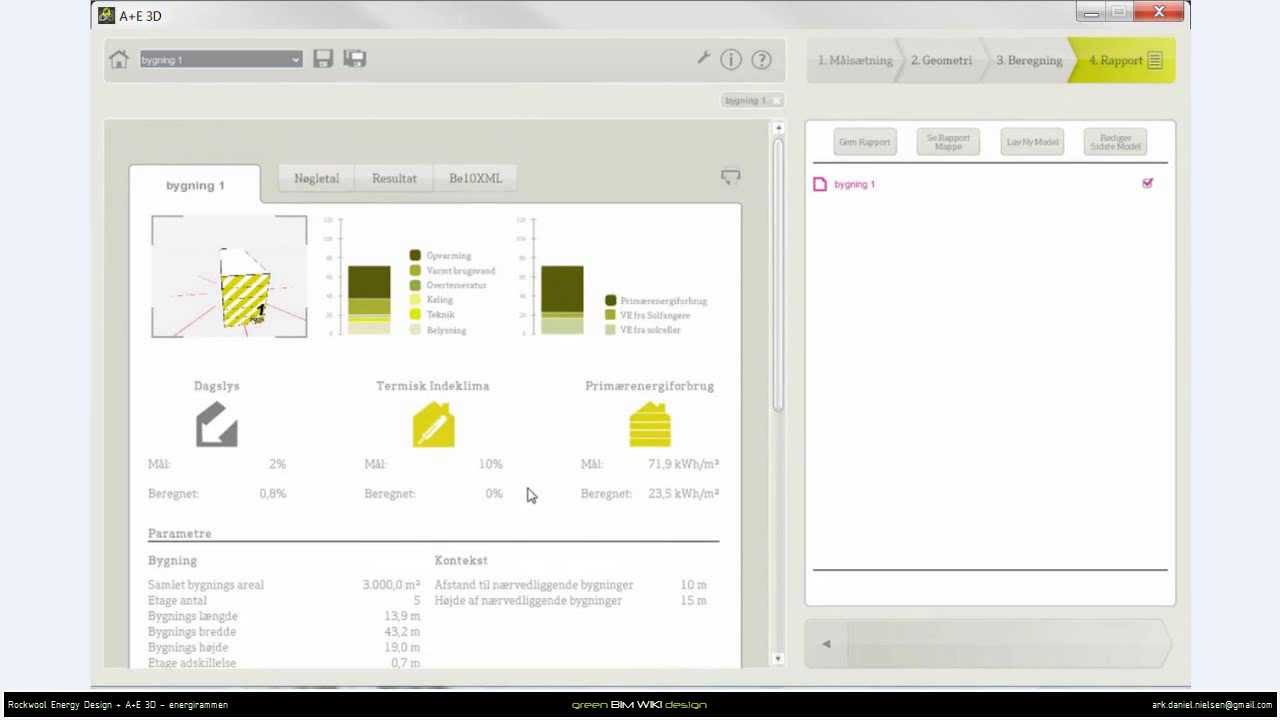The image size is (1280, 720).
Task: Go to step 1. Målsætning
Action: (855, 60)
